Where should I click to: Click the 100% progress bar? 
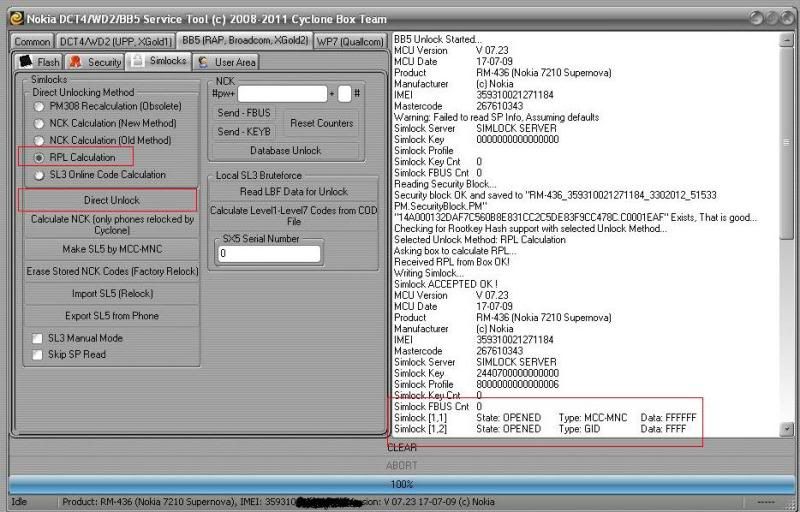(x=400, y=484)
